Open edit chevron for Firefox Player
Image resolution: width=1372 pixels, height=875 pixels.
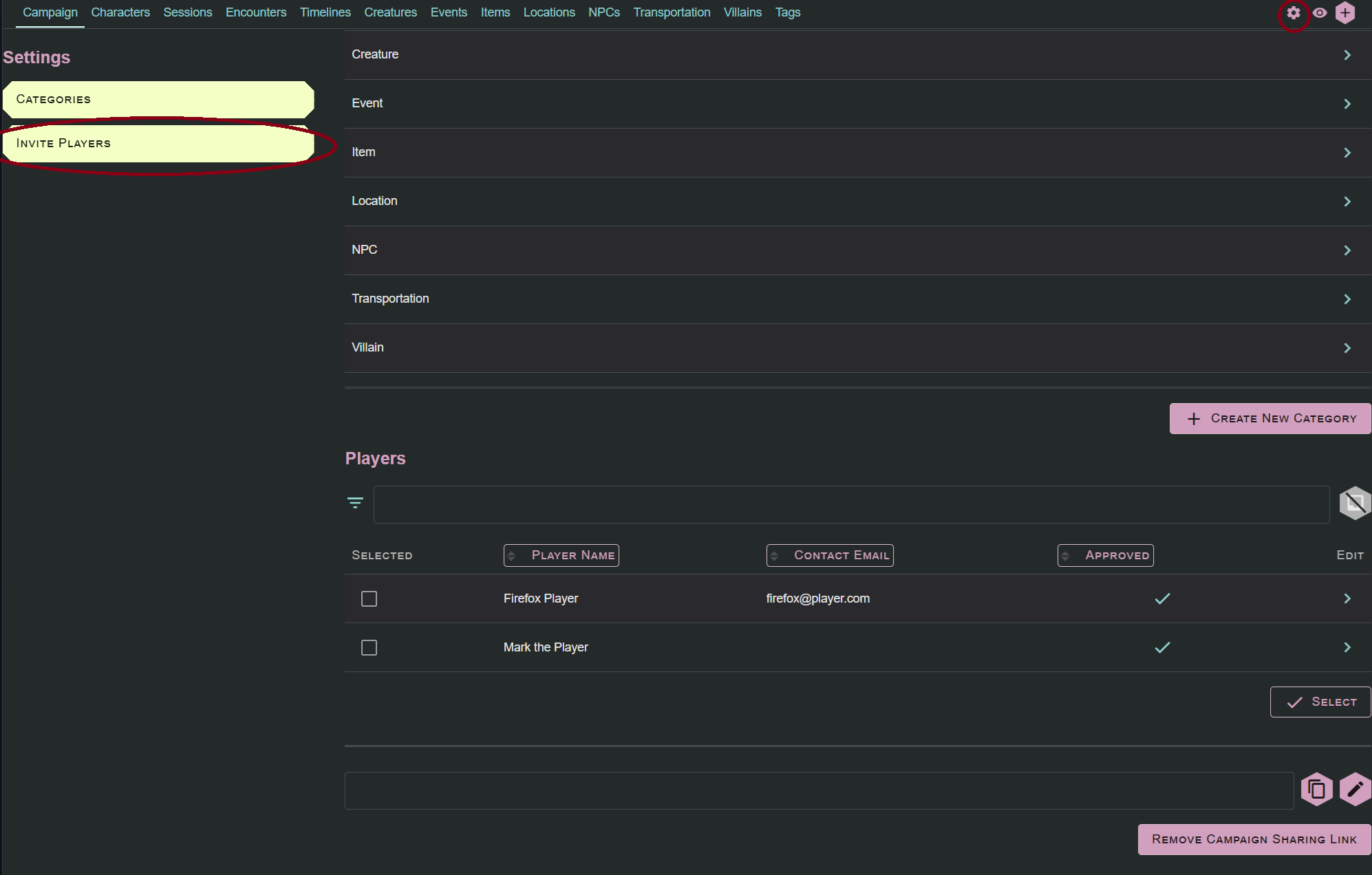[1347, 598]
